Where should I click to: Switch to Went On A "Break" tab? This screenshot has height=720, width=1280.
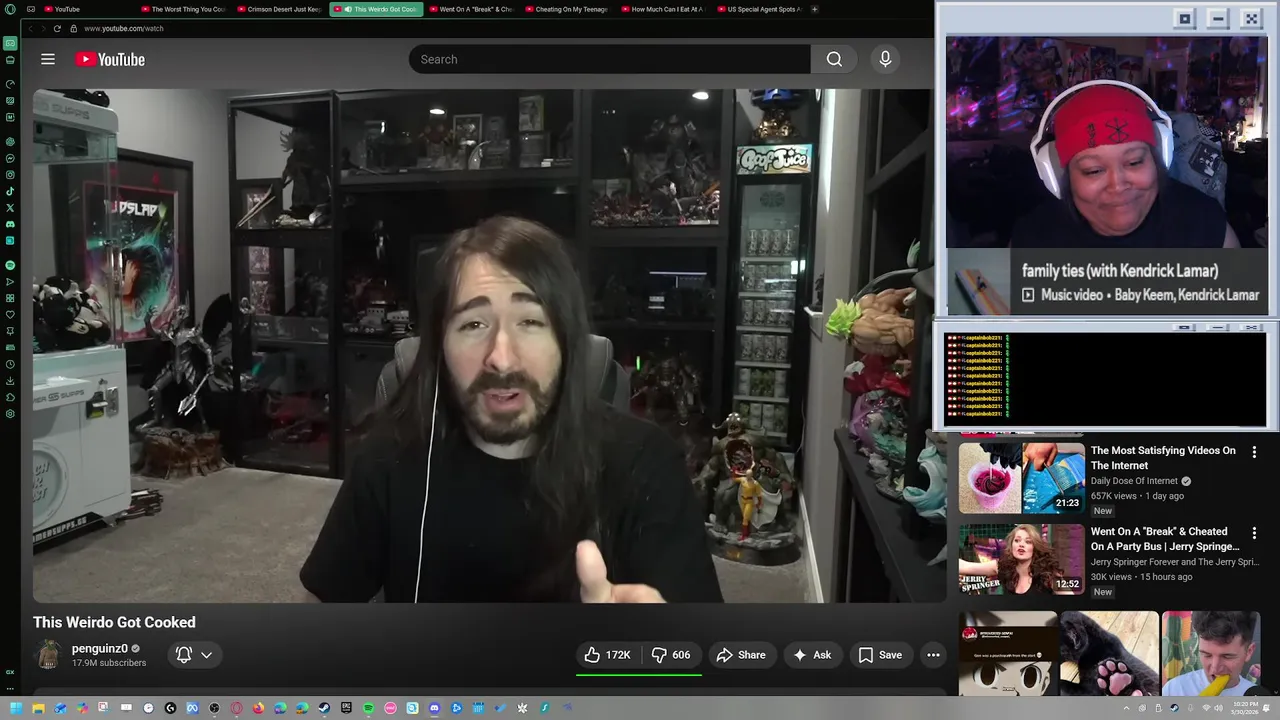point(470,9)
